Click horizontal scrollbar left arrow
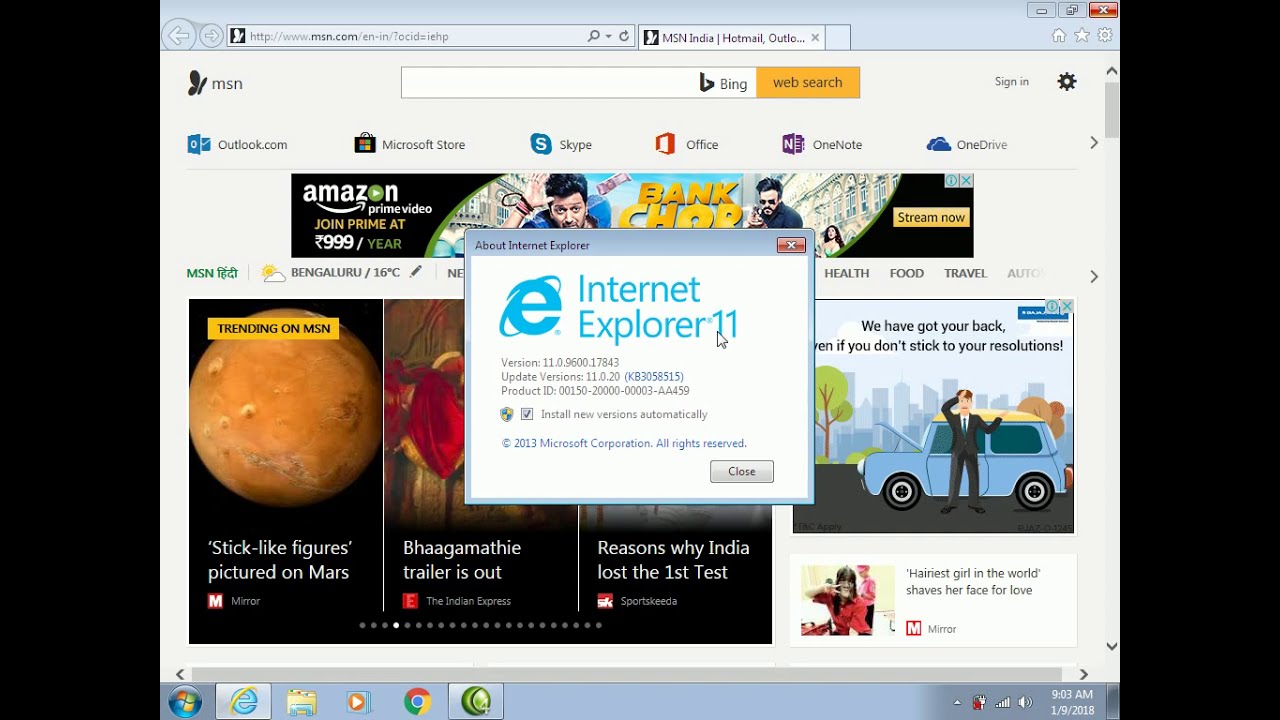The image size is (1280, 720). coord(180,675)
